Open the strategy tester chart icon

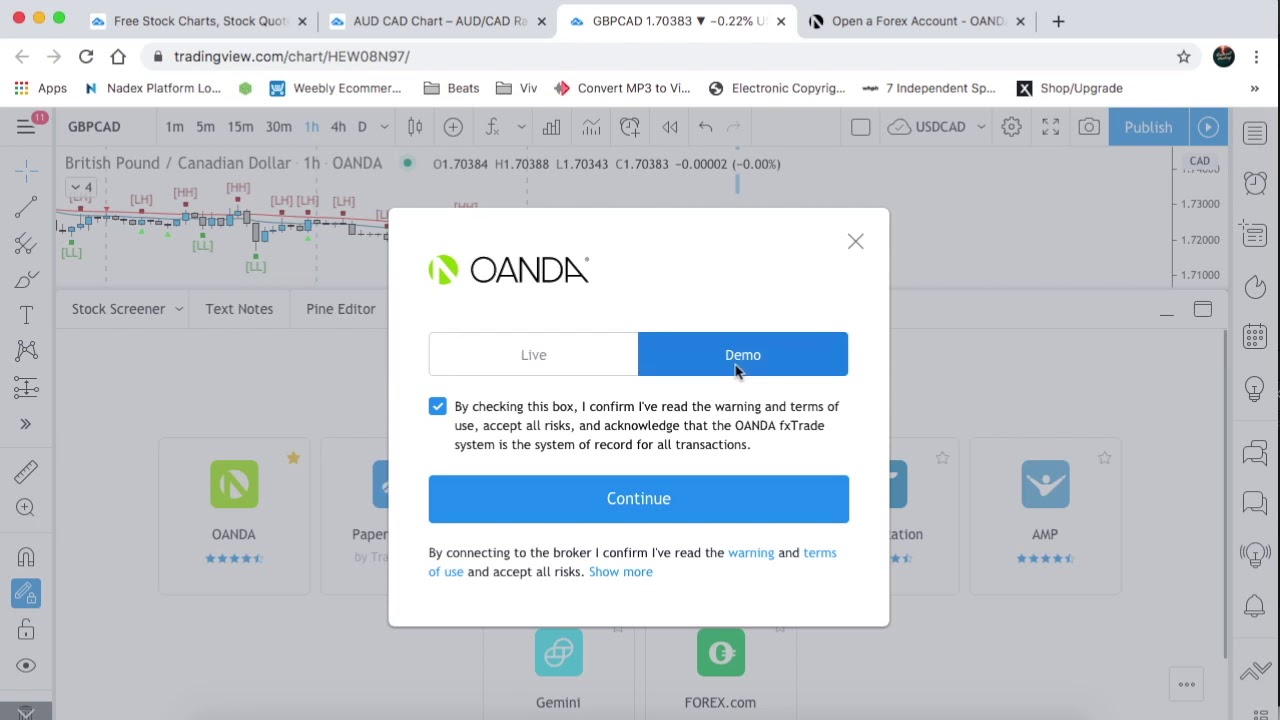click(591, 127)
